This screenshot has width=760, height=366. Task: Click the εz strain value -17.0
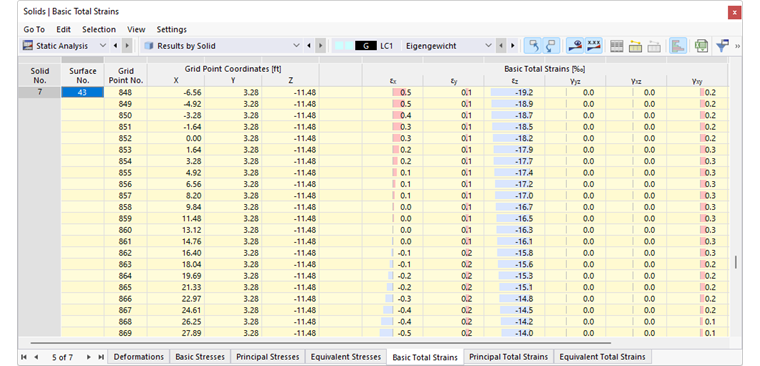tap(514, 195)
